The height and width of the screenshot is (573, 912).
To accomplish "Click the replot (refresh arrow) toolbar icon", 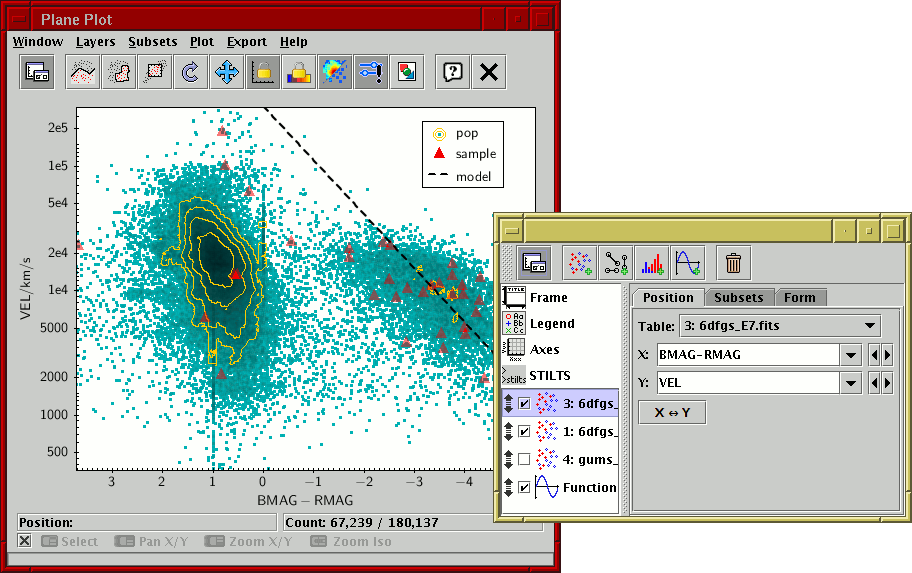I will [x=189, y=72].
